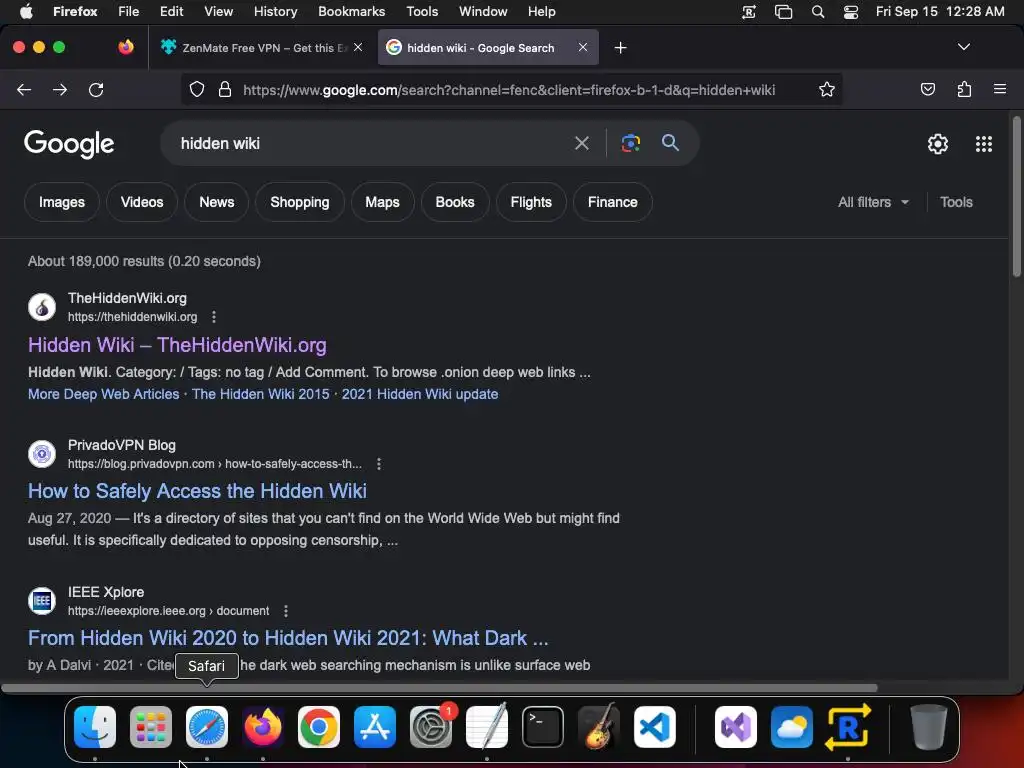Open Finder from the Dock
This screenshot has height=768, width=1024.
(95, 727)
